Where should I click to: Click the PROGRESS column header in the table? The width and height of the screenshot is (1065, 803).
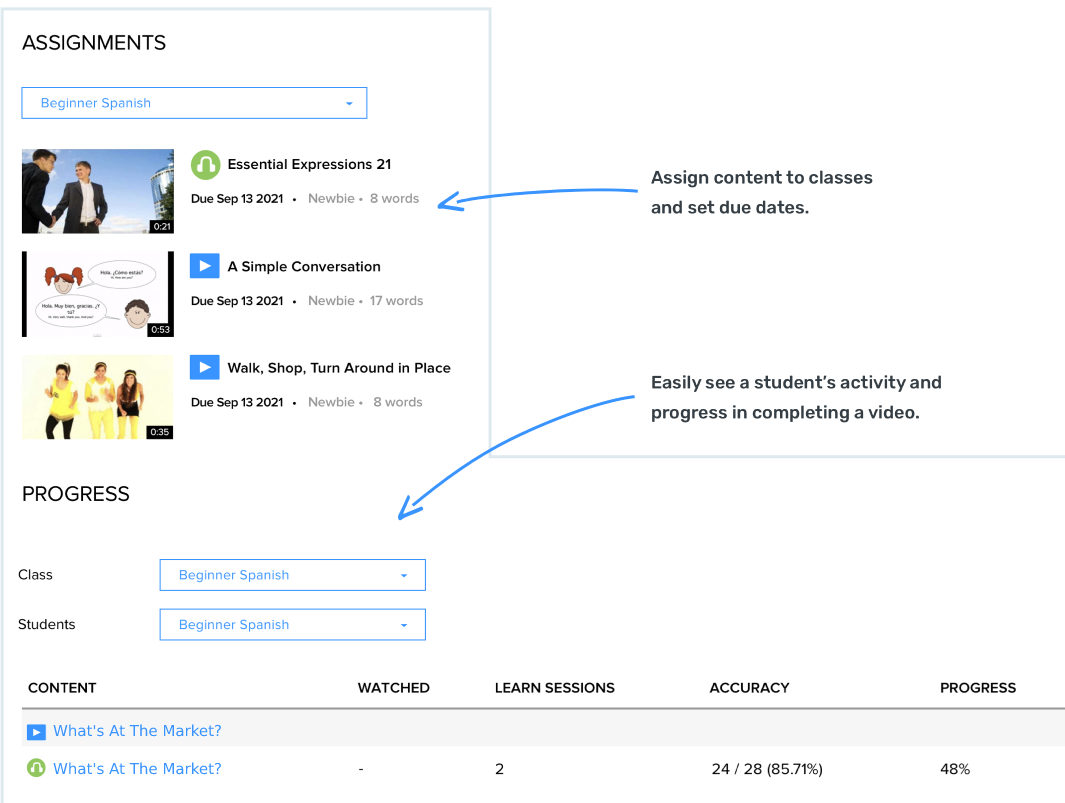pyautogui.click(x=977, y=688)
